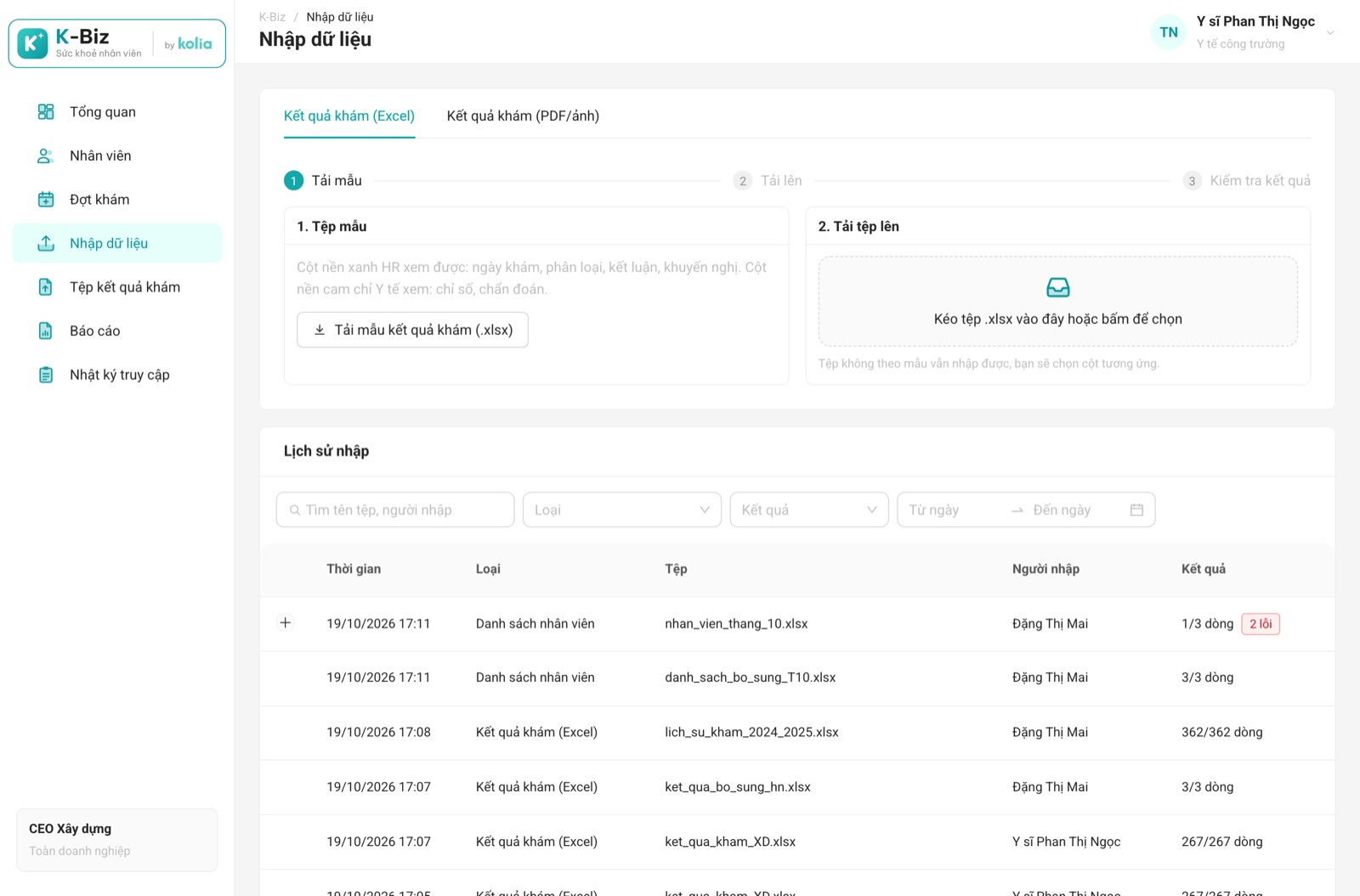Open Đợt khám calendar icon
This screenshot has width=1360, height=896.
(x=46, y=200)
